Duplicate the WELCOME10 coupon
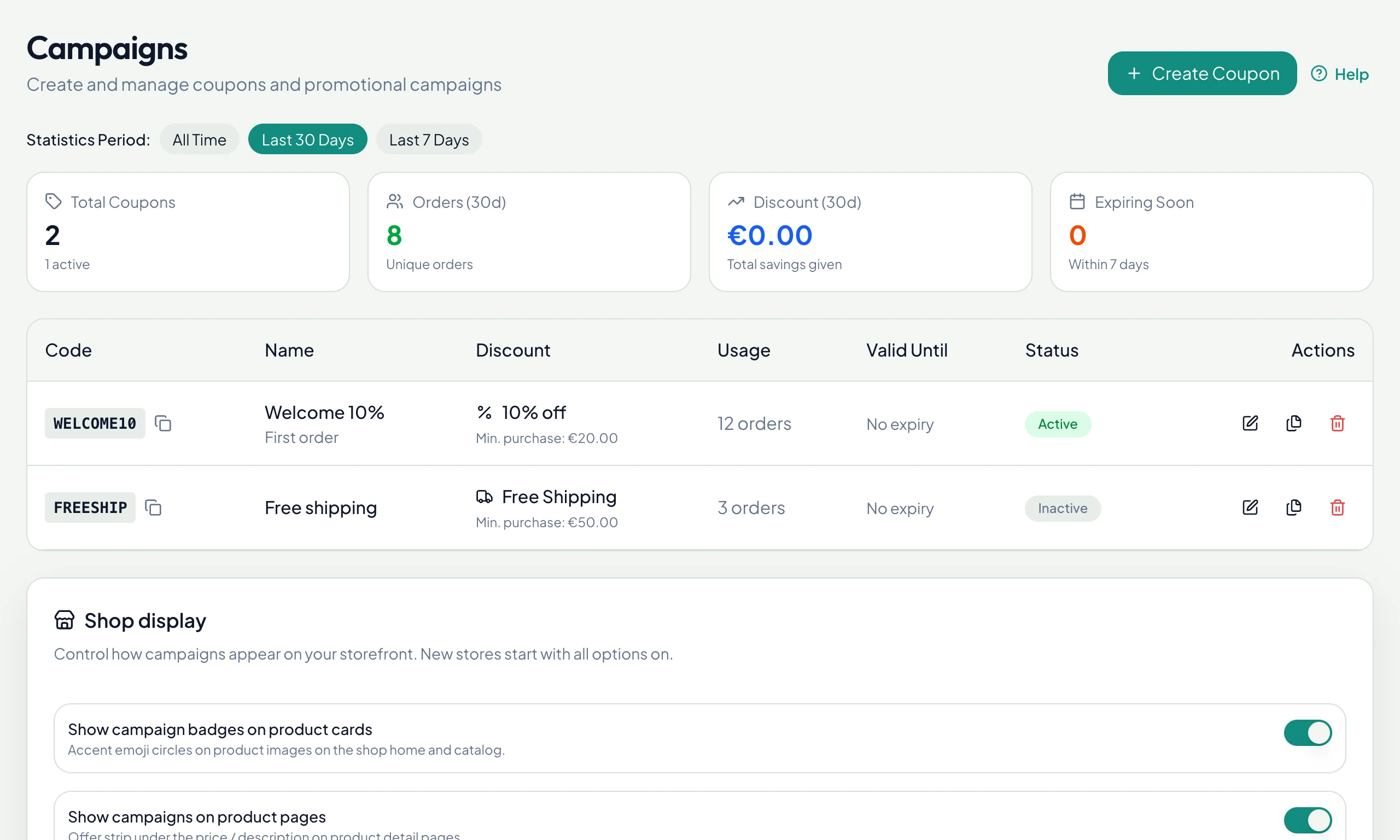 tap(1293, 423)
